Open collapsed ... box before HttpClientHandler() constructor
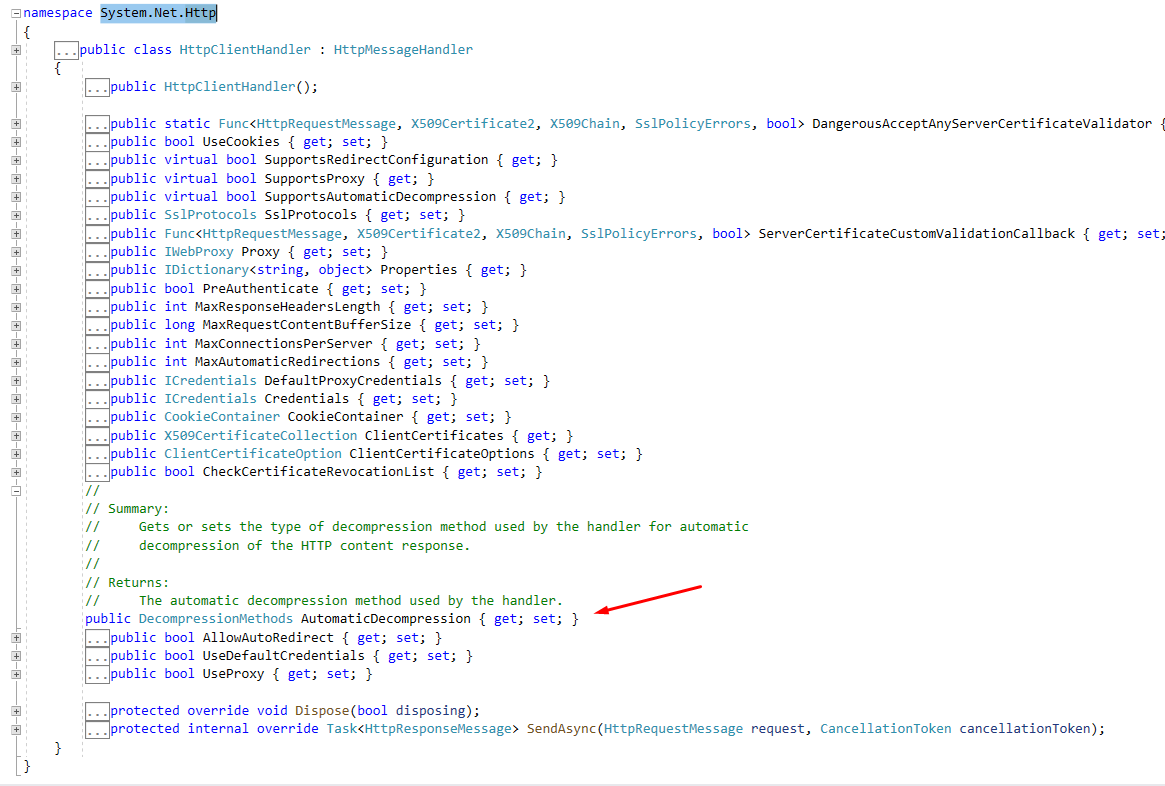Image resolution: width=1165 pixels, height=786 pixels. [97, 88]
